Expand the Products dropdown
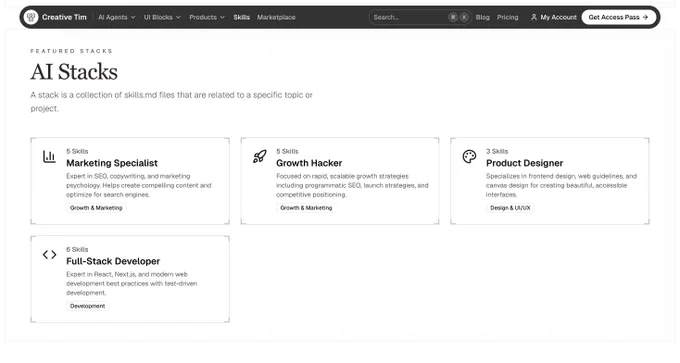 click(x=207, y=17)
